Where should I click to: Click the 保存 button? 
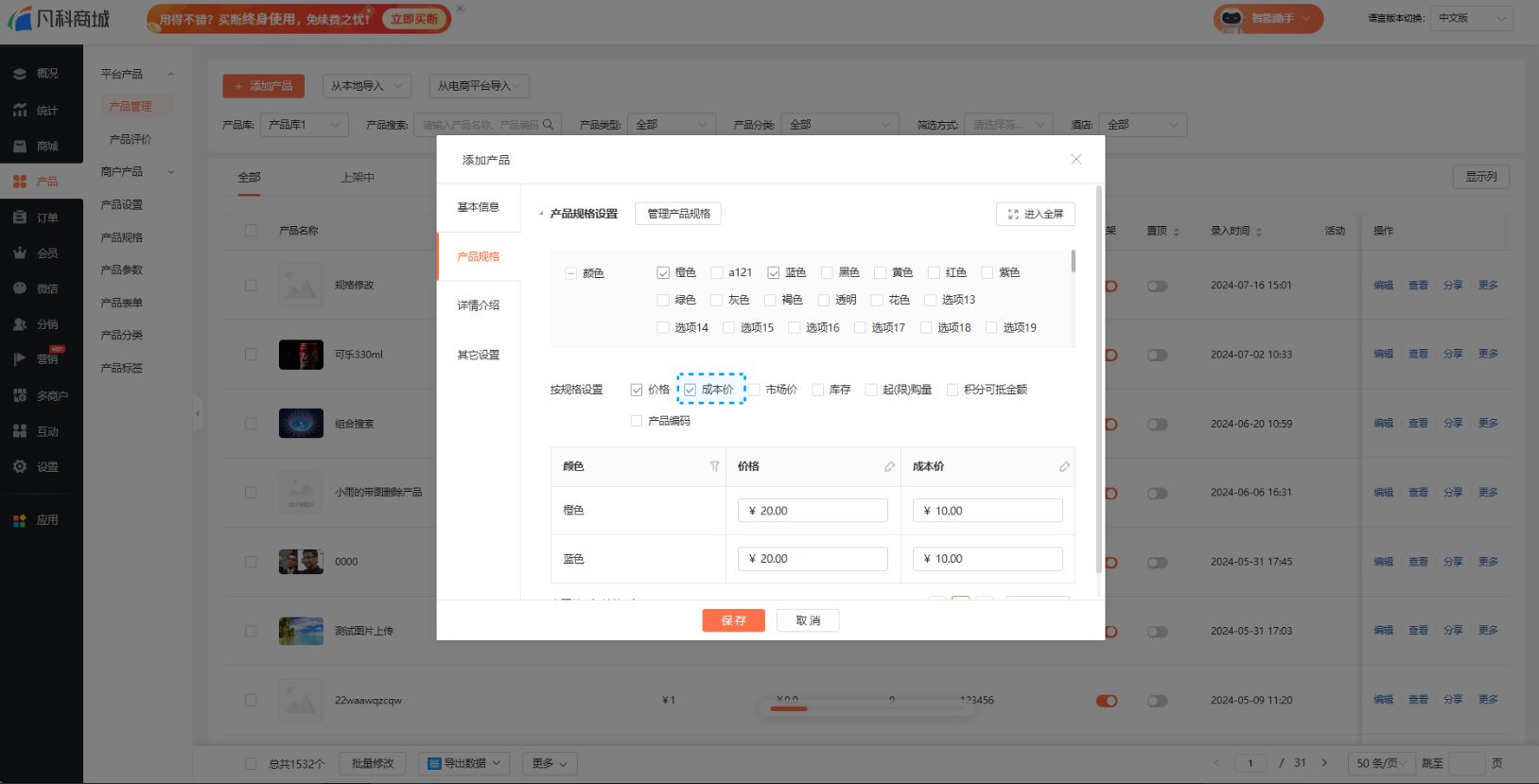(x=733, y=620)
